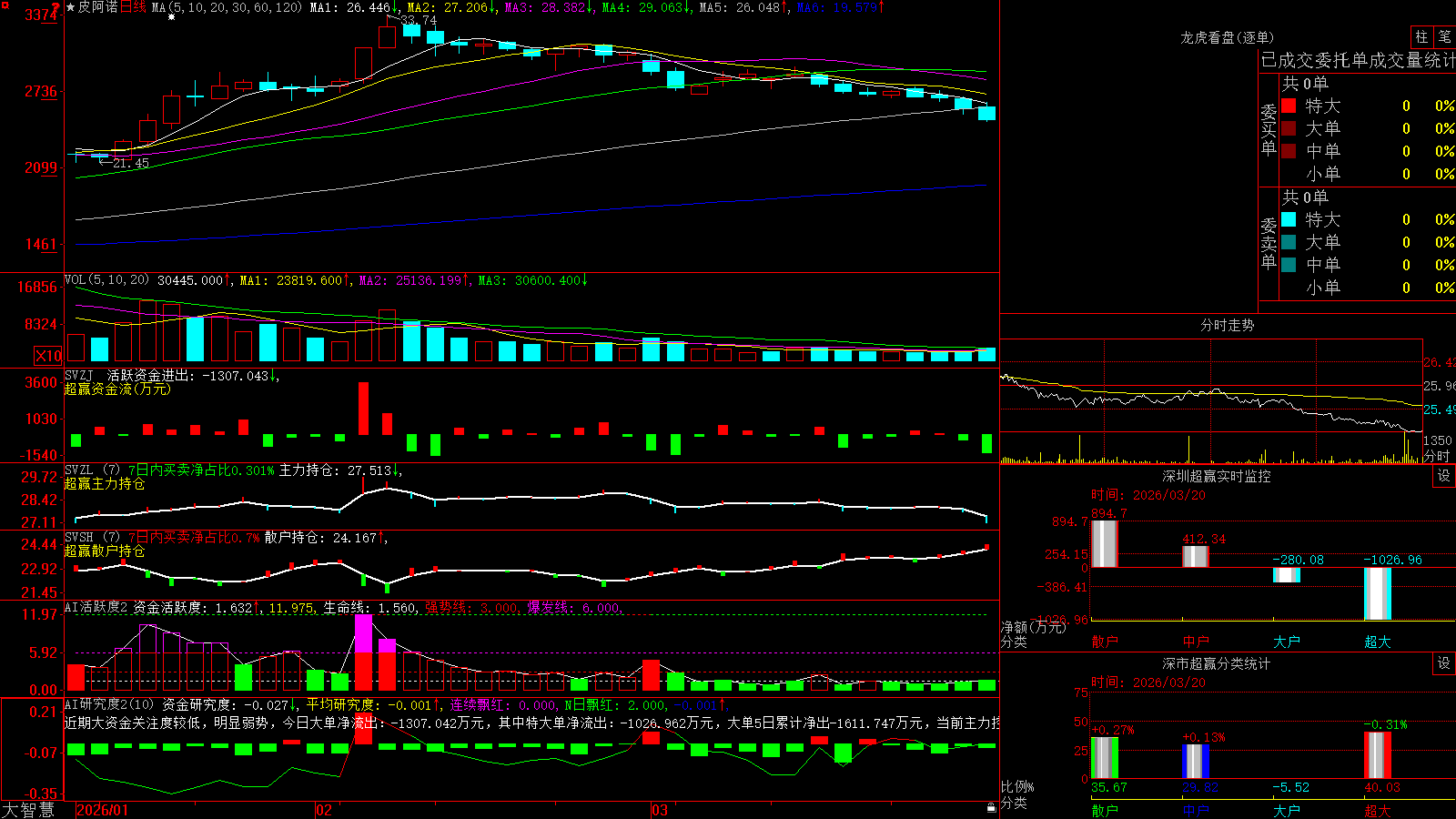
Task: Toggle the chart lock icon near the date axis
Action: pos(992,807)
